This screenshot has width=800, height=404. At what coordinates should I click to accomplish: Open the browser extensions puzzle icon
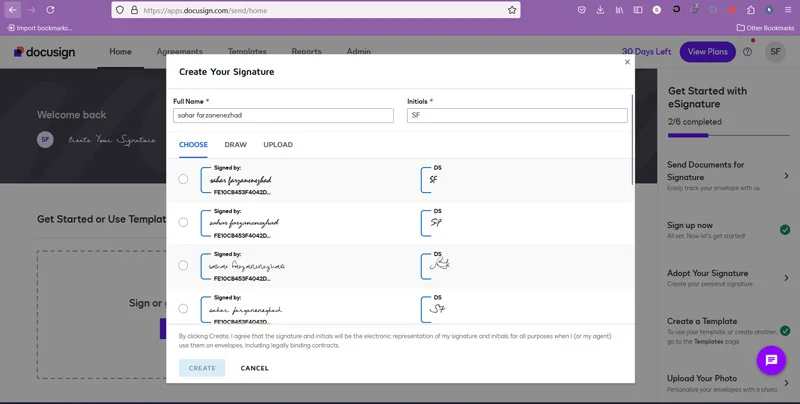[x=751, y=10]
